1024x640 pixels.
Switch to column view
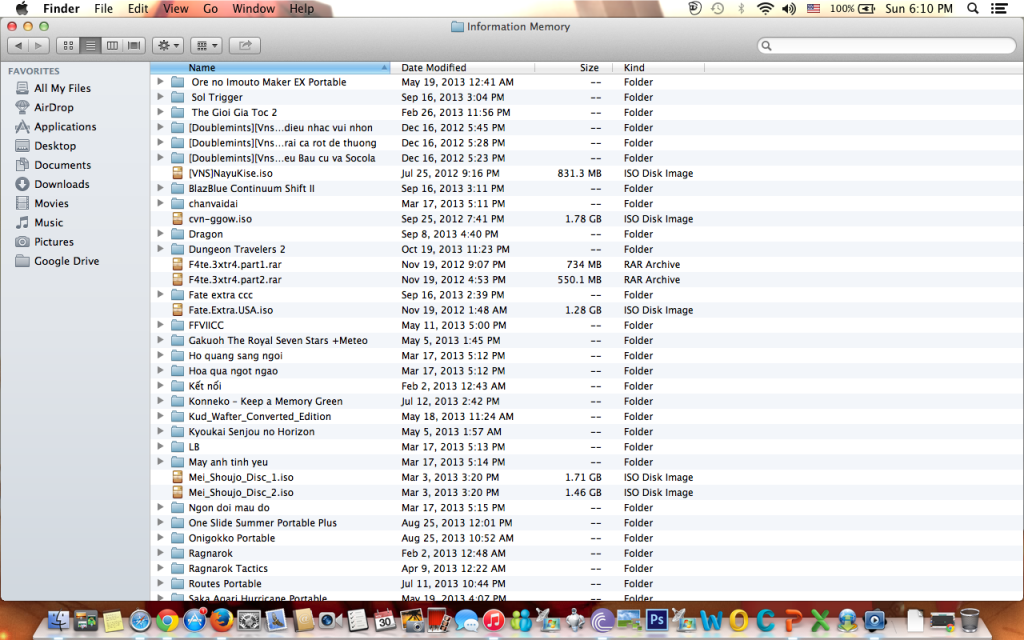112,46
